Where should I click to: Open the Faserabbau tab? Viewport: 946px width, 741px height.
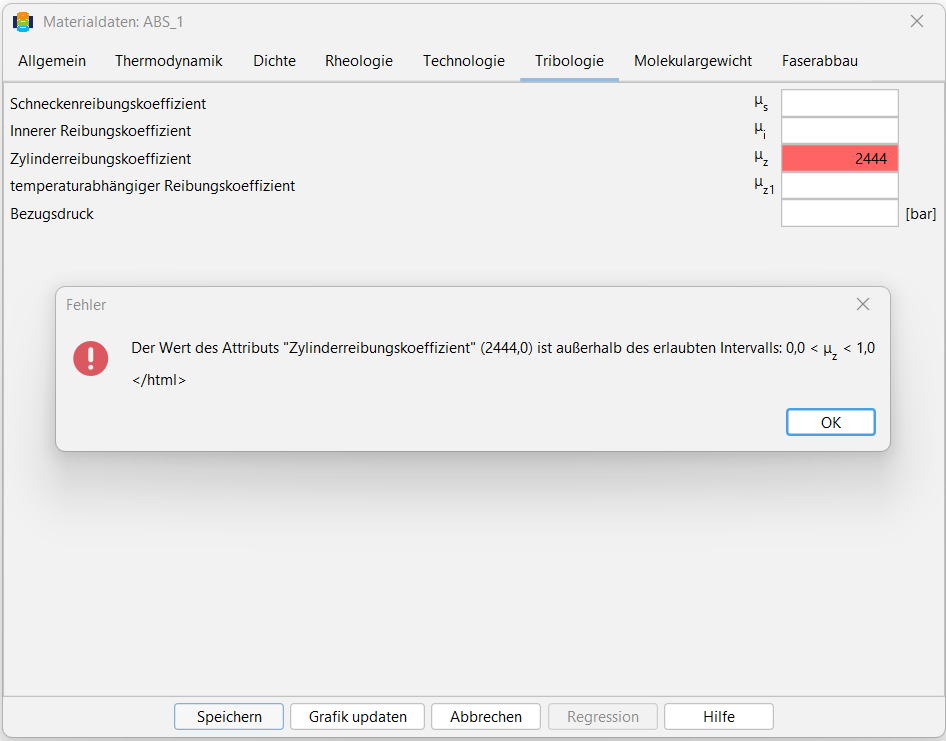click(819, 61)
